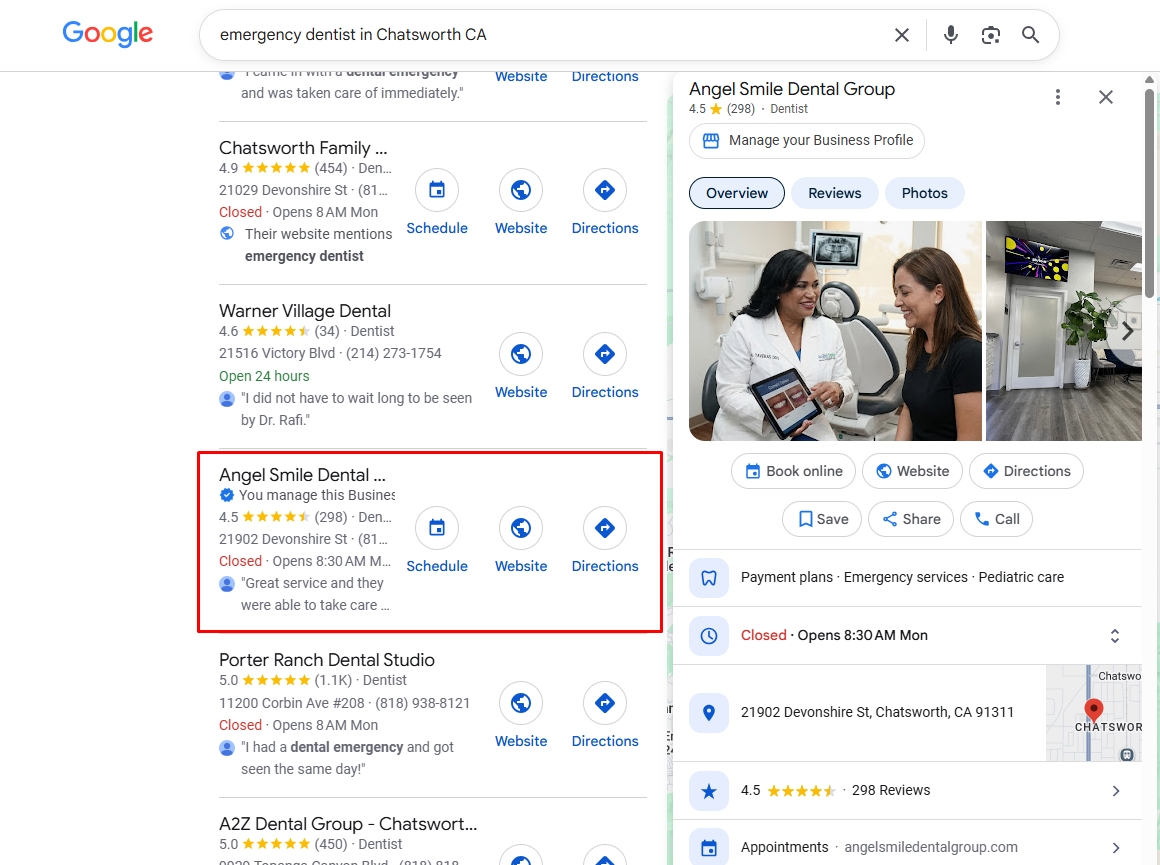1160x865 pixels.
Task: Click the Google logo
Action: tap(107, 33)
